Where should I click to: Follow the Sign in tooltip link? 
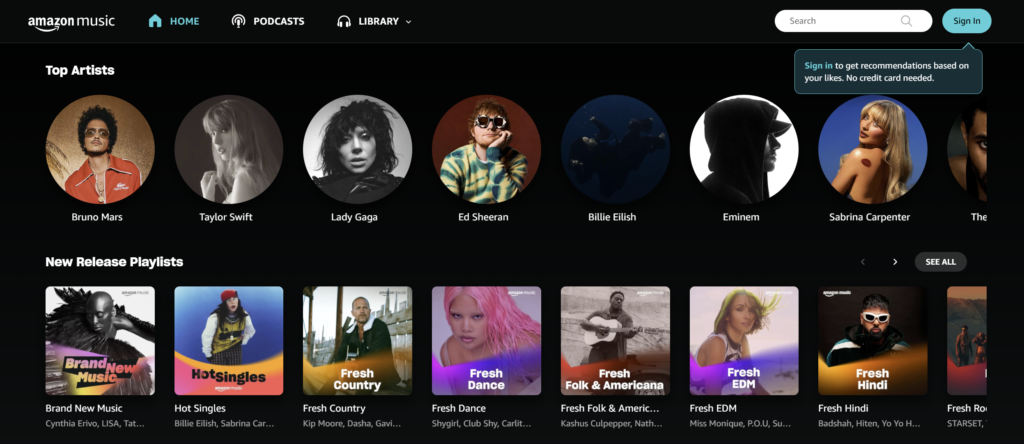pos(818,66)
